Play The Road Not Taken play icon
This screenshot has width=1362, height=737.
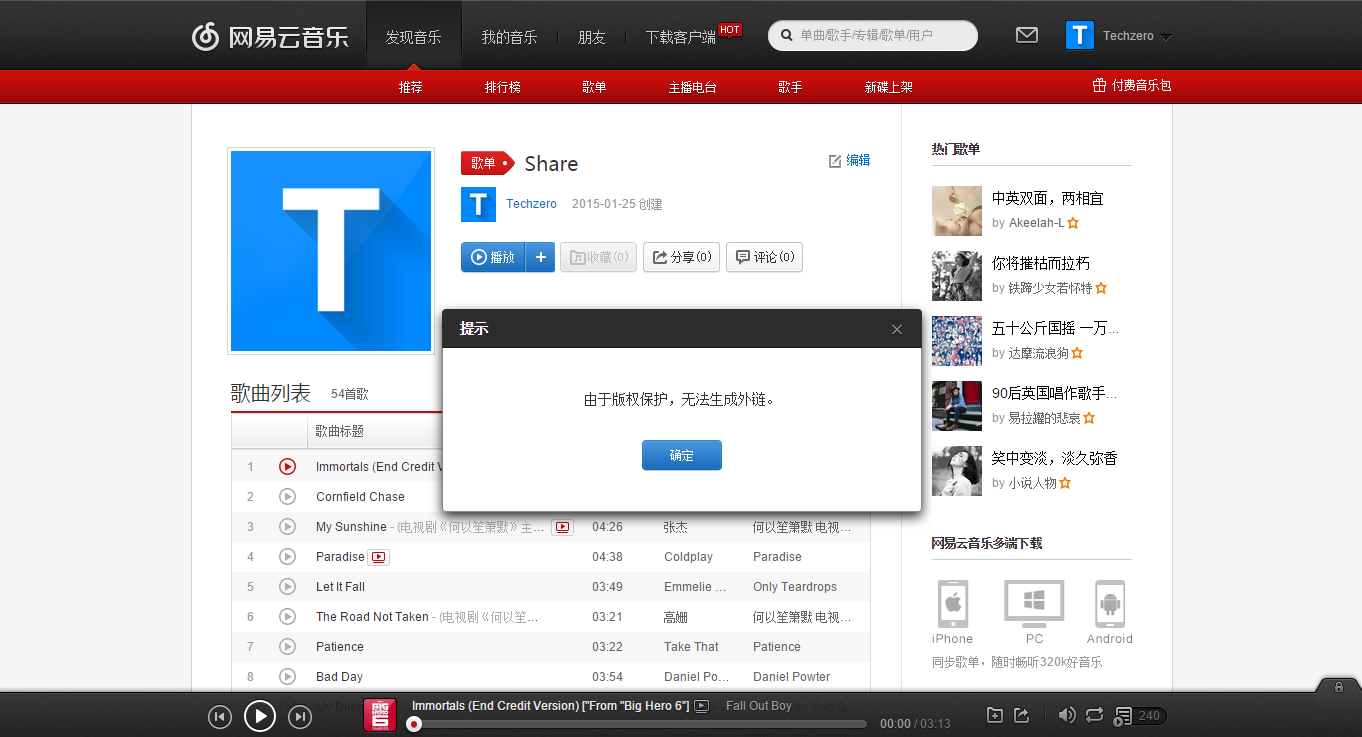coord(287,617)
